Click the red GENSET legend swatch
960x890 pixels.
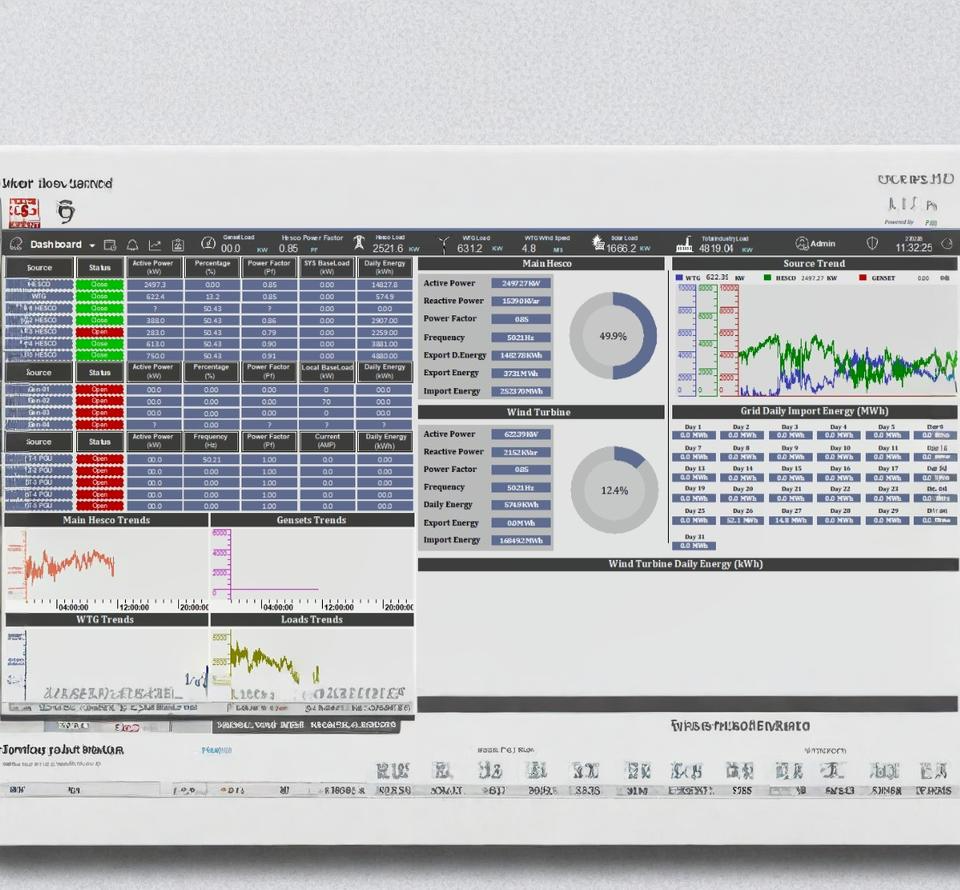pos(862,278)
